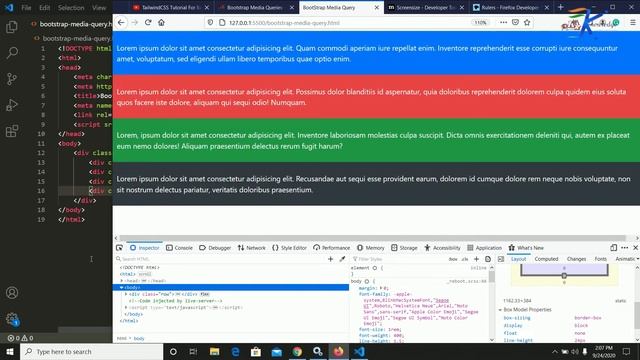
Task: Open page actions three-dot menu in URL bar
Action: pos(503,22)
